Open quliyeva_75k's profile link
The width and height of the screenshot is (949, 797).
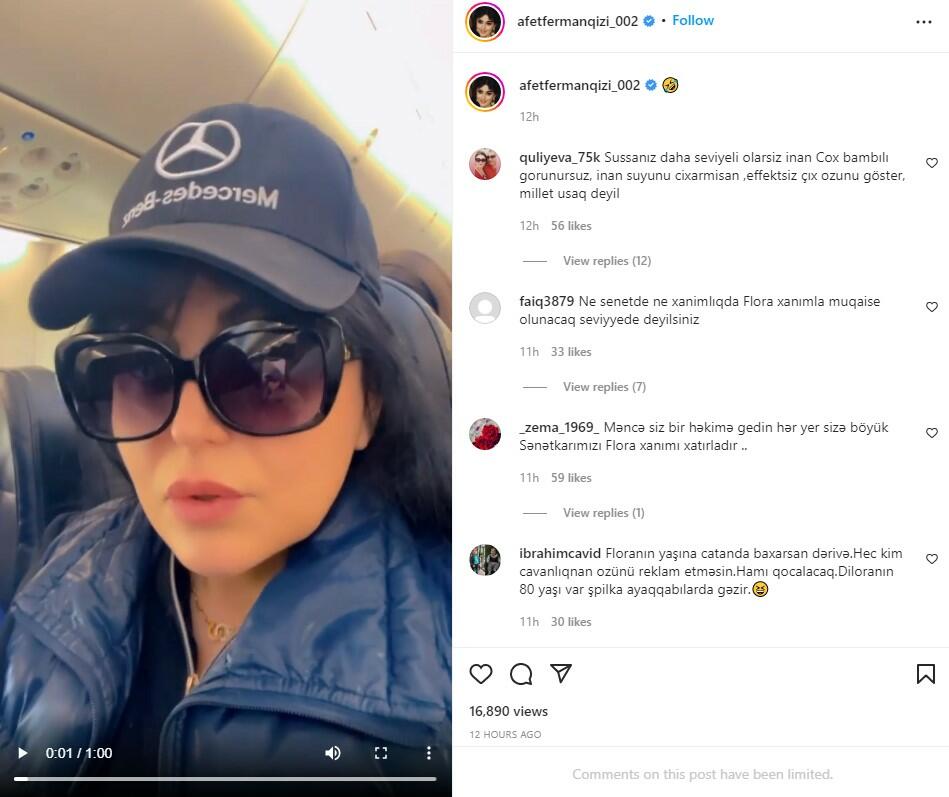coord(559,157)
